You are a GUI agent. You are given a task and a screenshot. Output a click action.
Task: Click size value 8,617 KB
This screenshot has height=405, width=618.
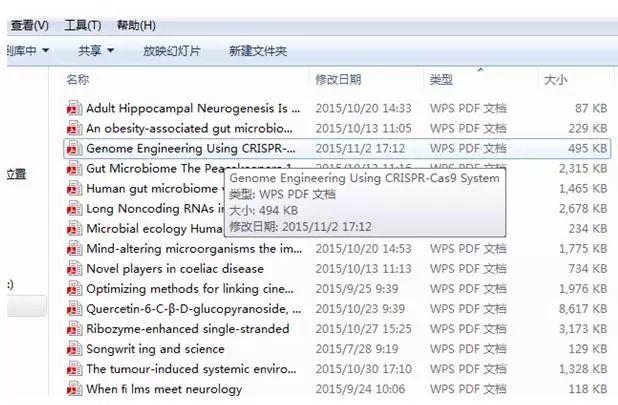point(583,309)
